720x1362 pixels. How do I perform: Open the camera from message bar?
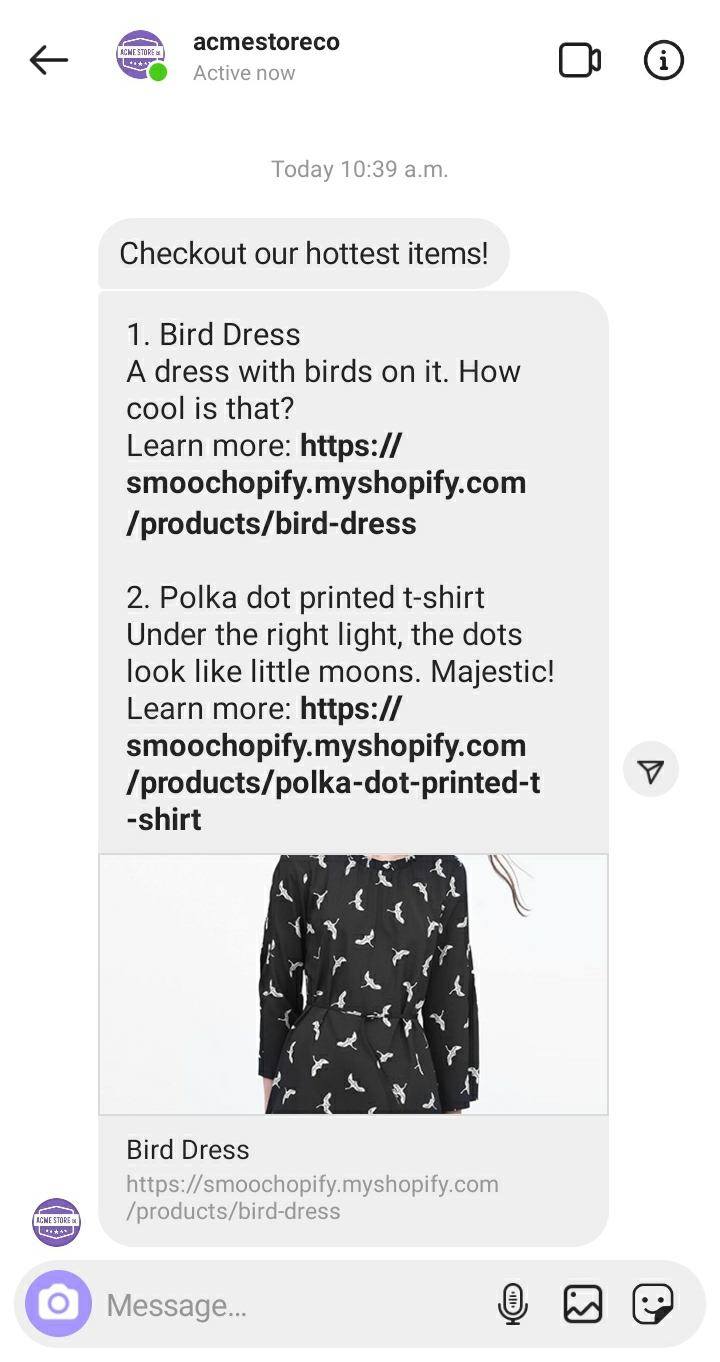(58, 1304)
